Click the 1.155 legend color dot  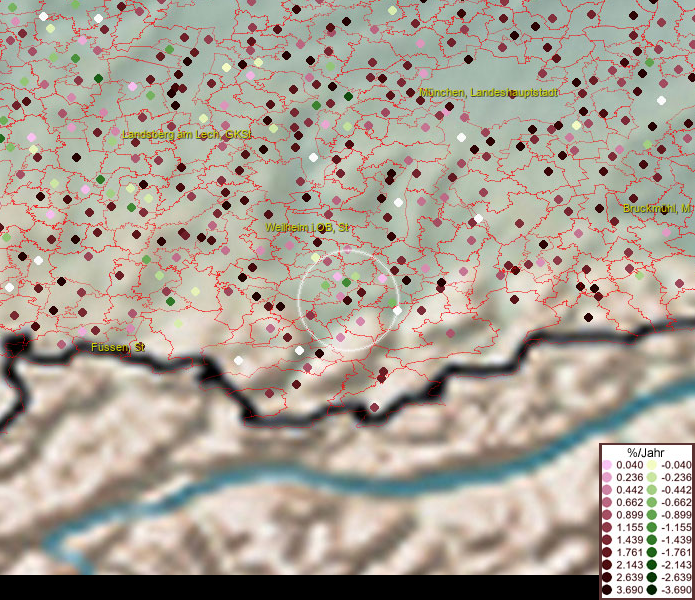608,525
